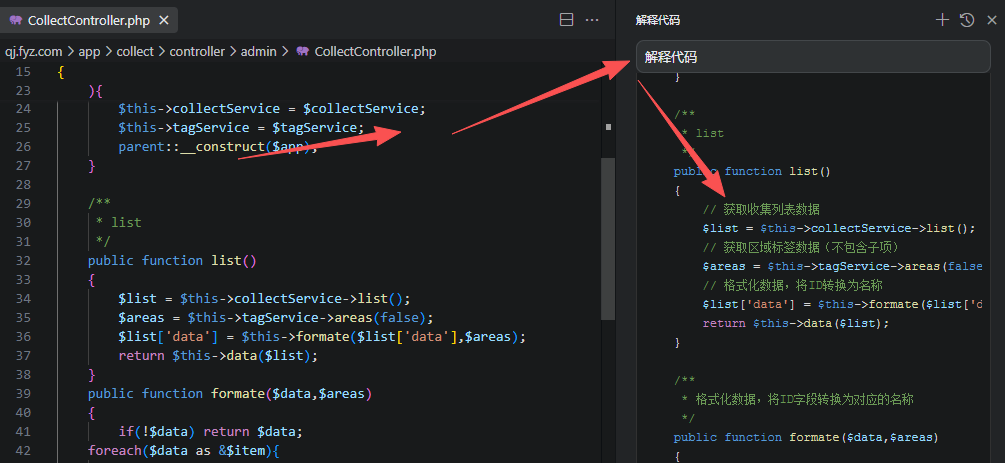
Task: Click line number 24 in the gutter
Action: pos(22,109)
